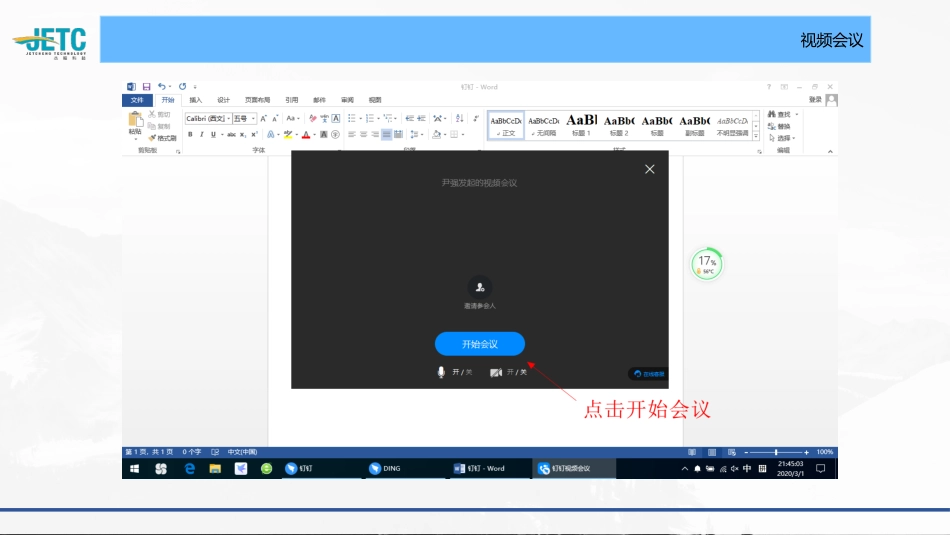Open the 文件 menu
The height and width of the screenshot is (535, 950).
[137, 100]
